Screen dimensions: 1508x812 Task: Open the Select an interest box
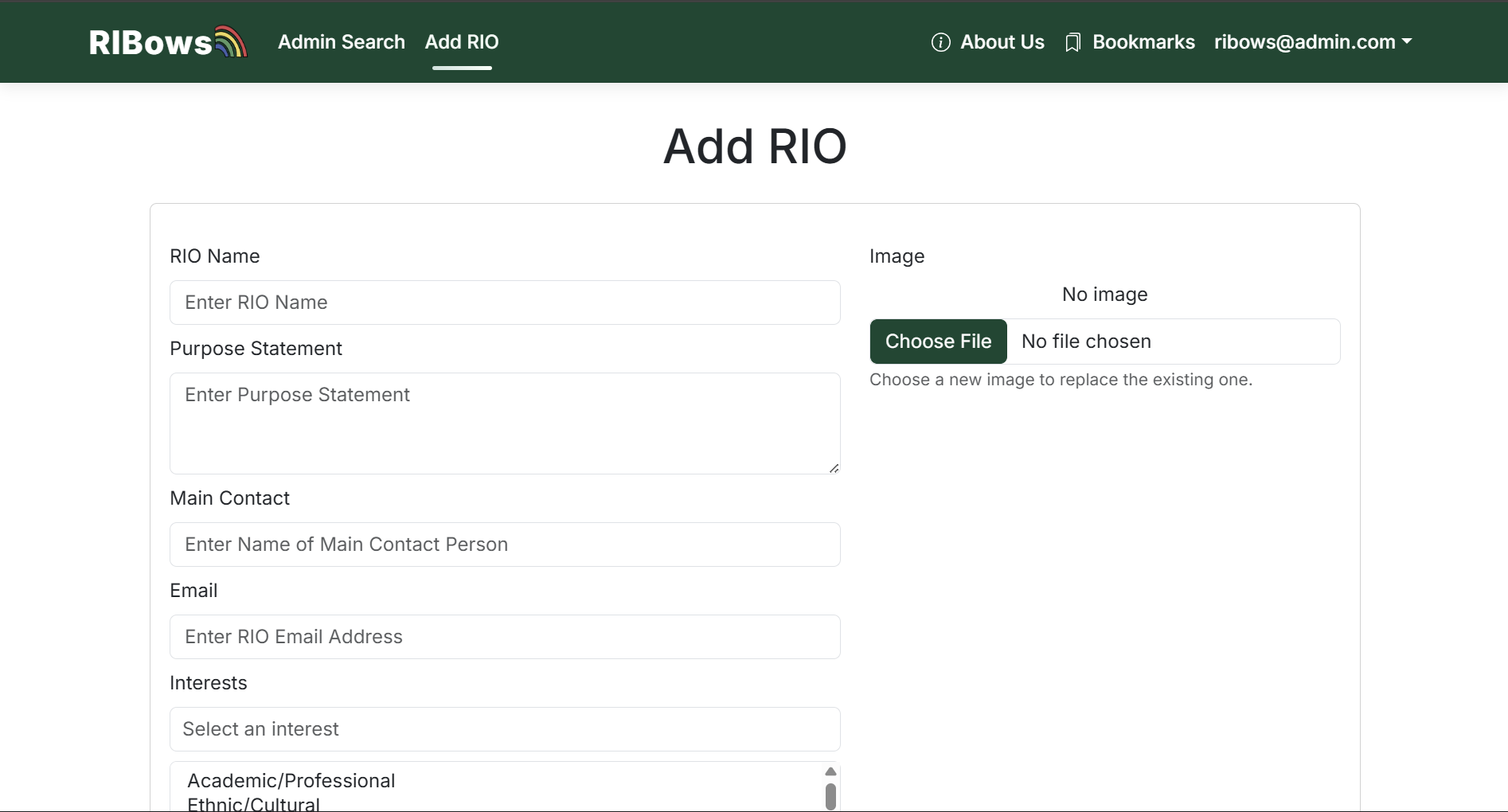pyautogui.click(x=505, y=729)
